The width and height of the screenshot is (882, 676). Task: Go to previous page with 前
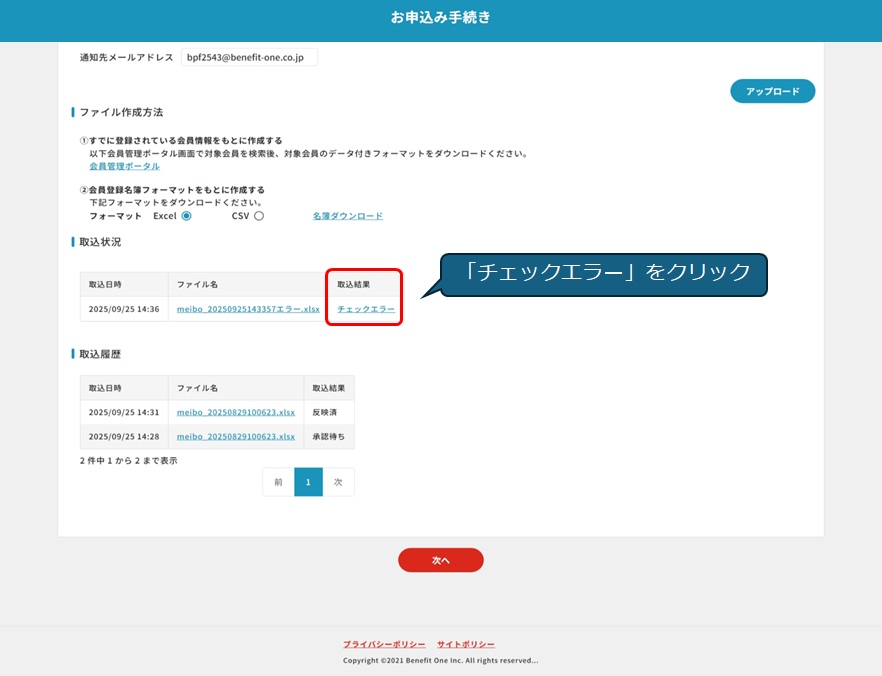click(278, 482)
